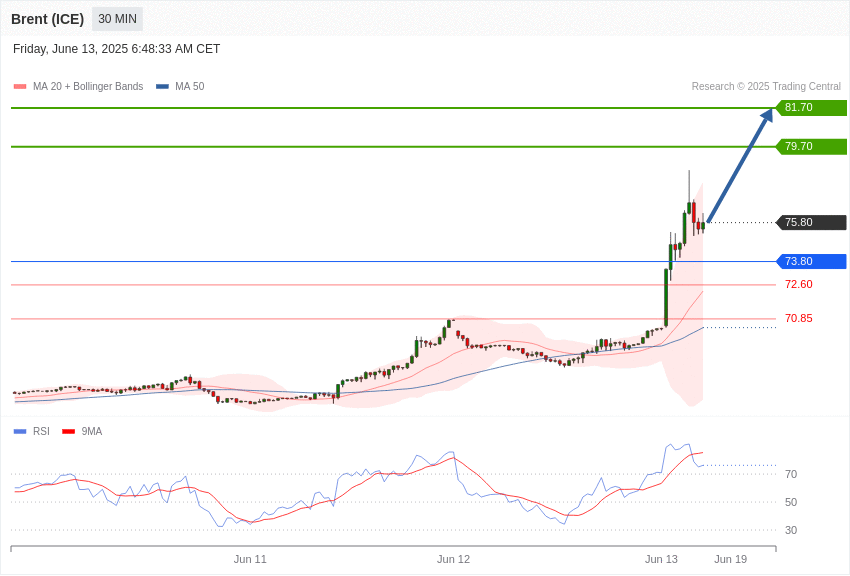Viewport: 850px width, 576px height.
Task: Click the Jun 19 date axis label
Action: pyautogui.click(x=730, y=559)
